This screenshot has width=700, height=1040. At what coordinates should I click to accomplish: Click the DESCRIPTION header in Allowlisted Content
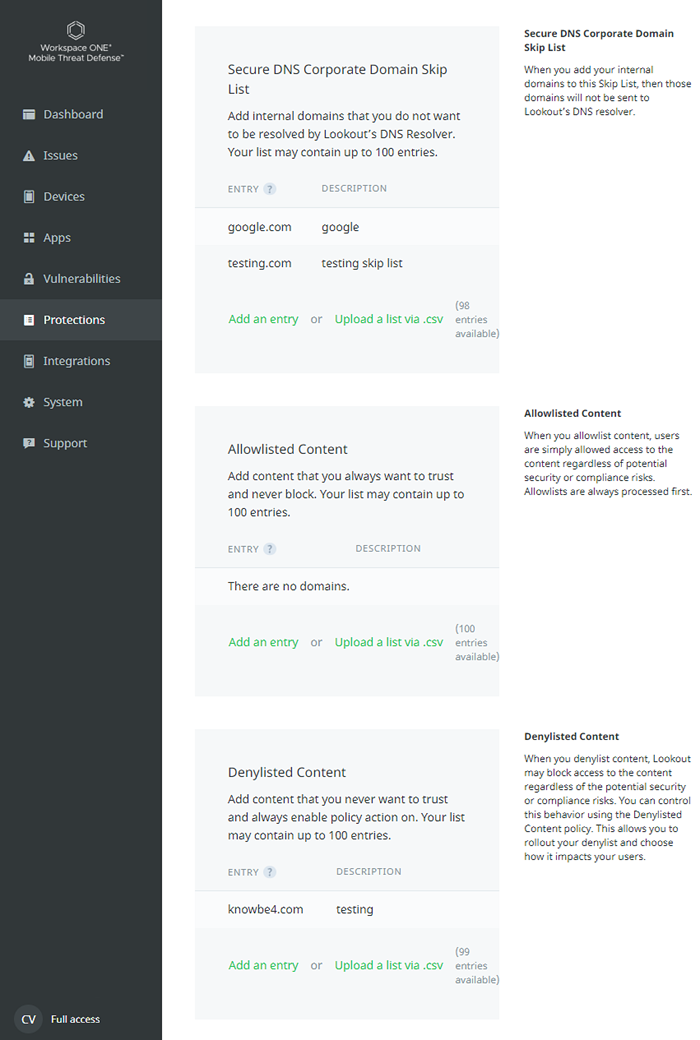tap(387, 549)
